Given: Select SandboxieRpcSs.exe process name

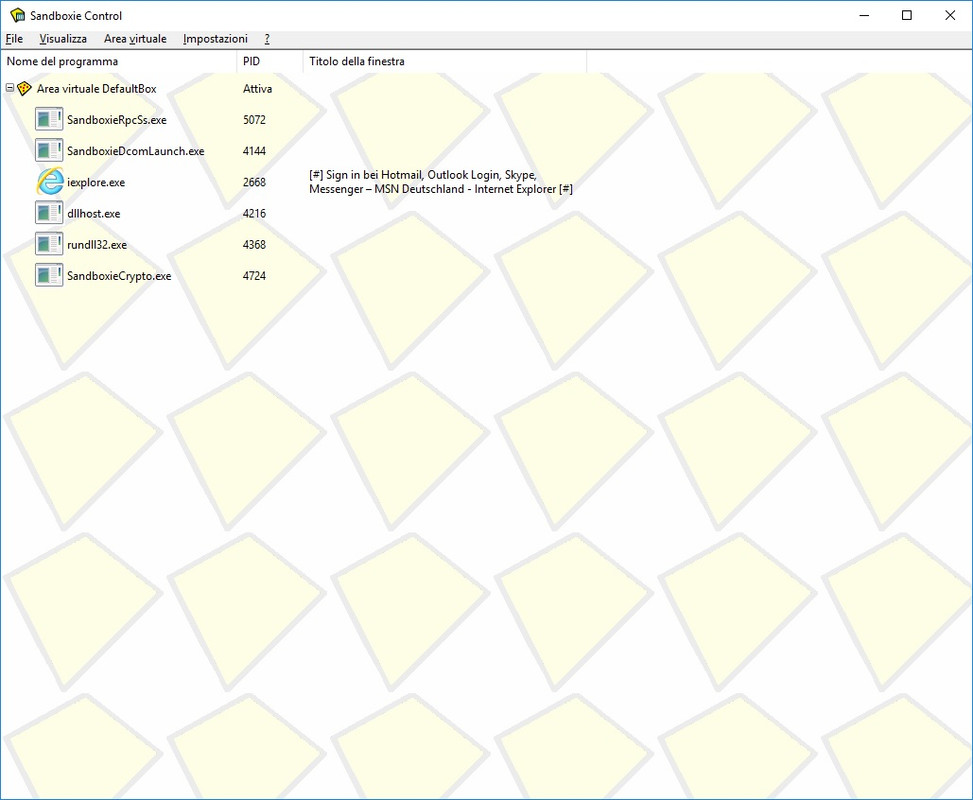Looking at the screenshot, I should (117, 120).
